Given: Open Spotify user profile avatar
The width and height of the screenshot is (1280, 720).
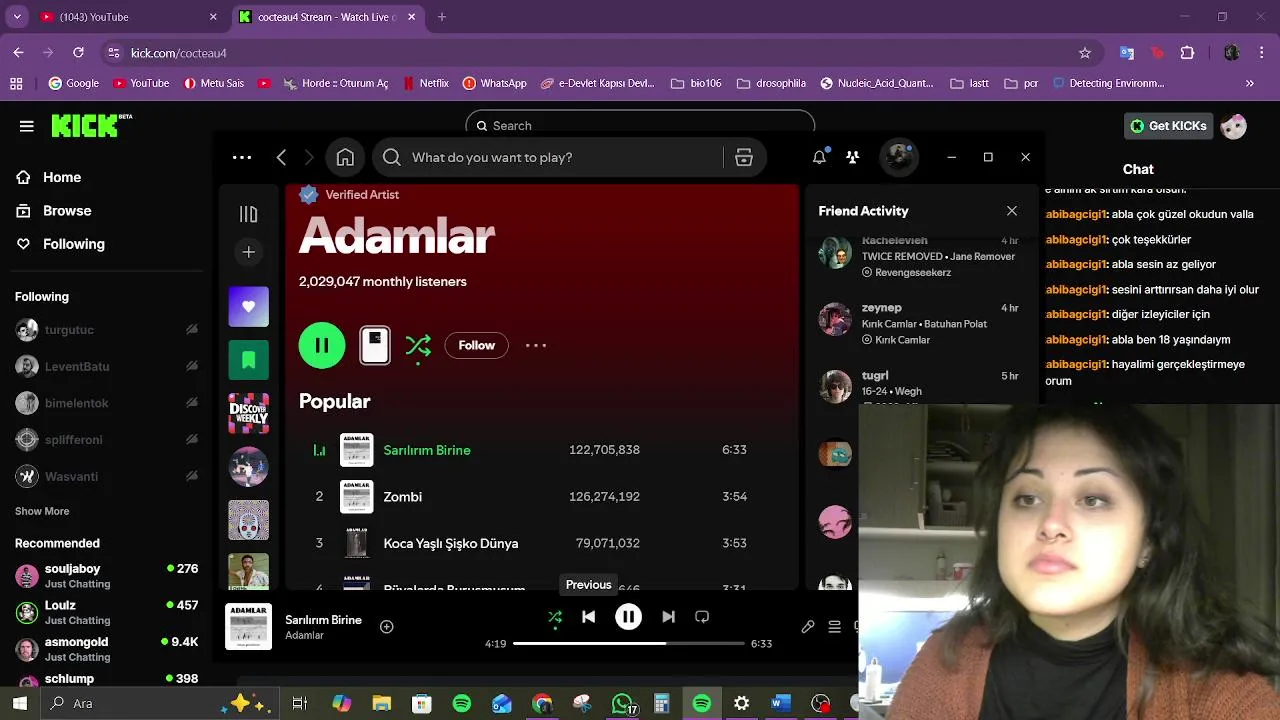Looking at the screenshot, I should click(899, 157).
